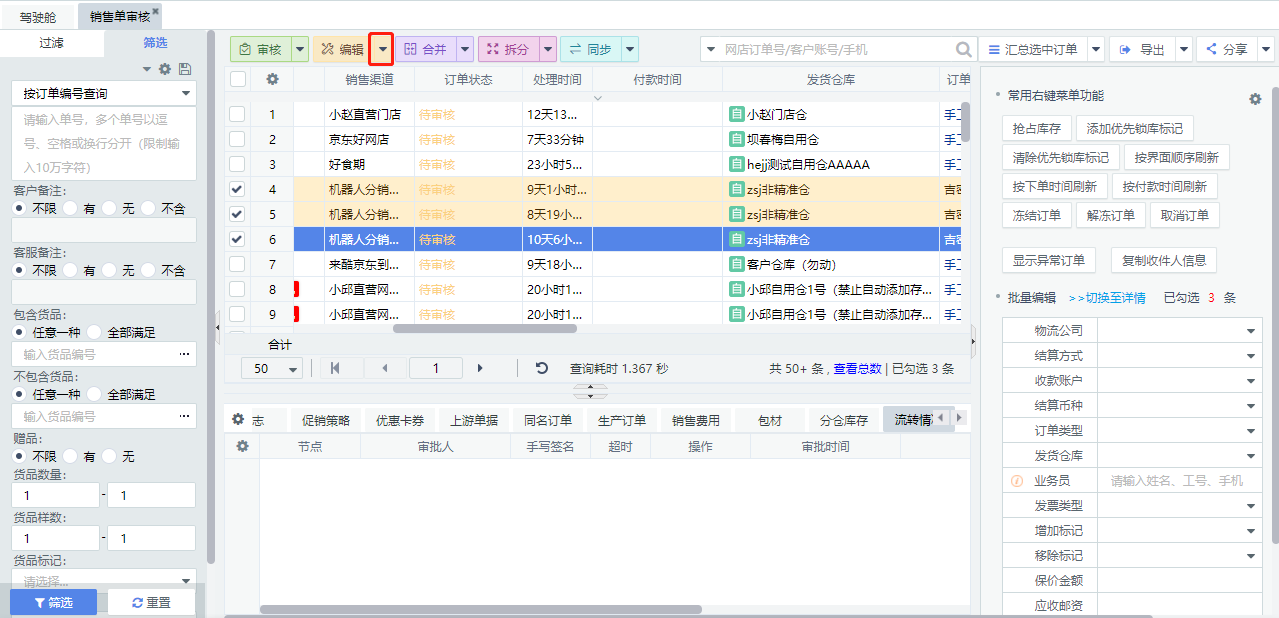This screenshot has height=618, width=1279.
Task: Open the filter settings gear icon
Action: 165,69
